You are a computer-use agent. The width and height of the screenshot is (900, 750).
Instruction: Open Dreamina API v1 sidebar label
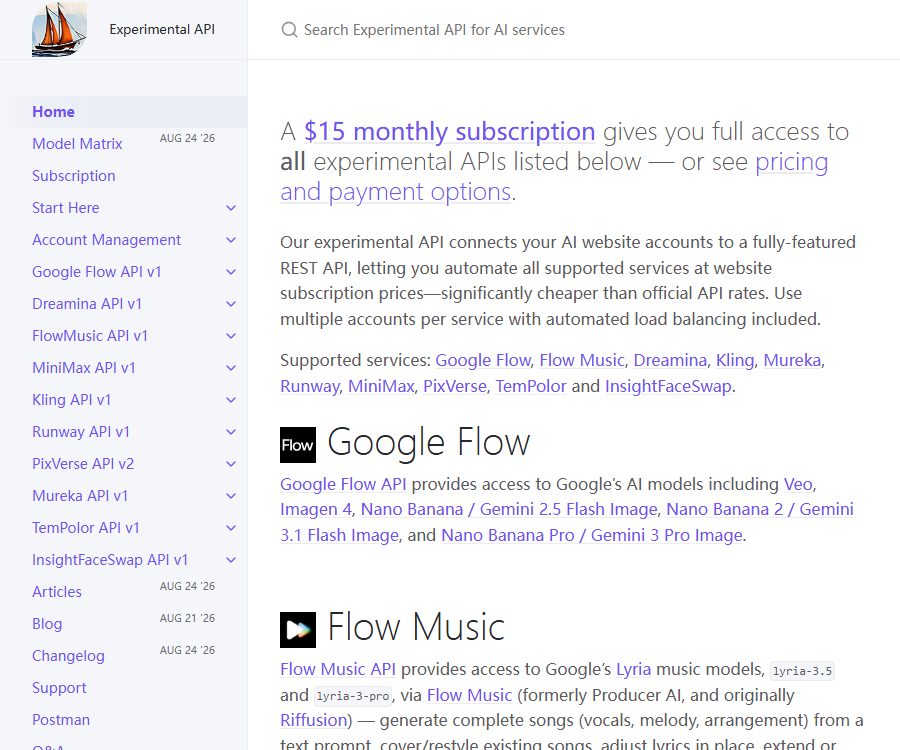[x=87, y=304]
